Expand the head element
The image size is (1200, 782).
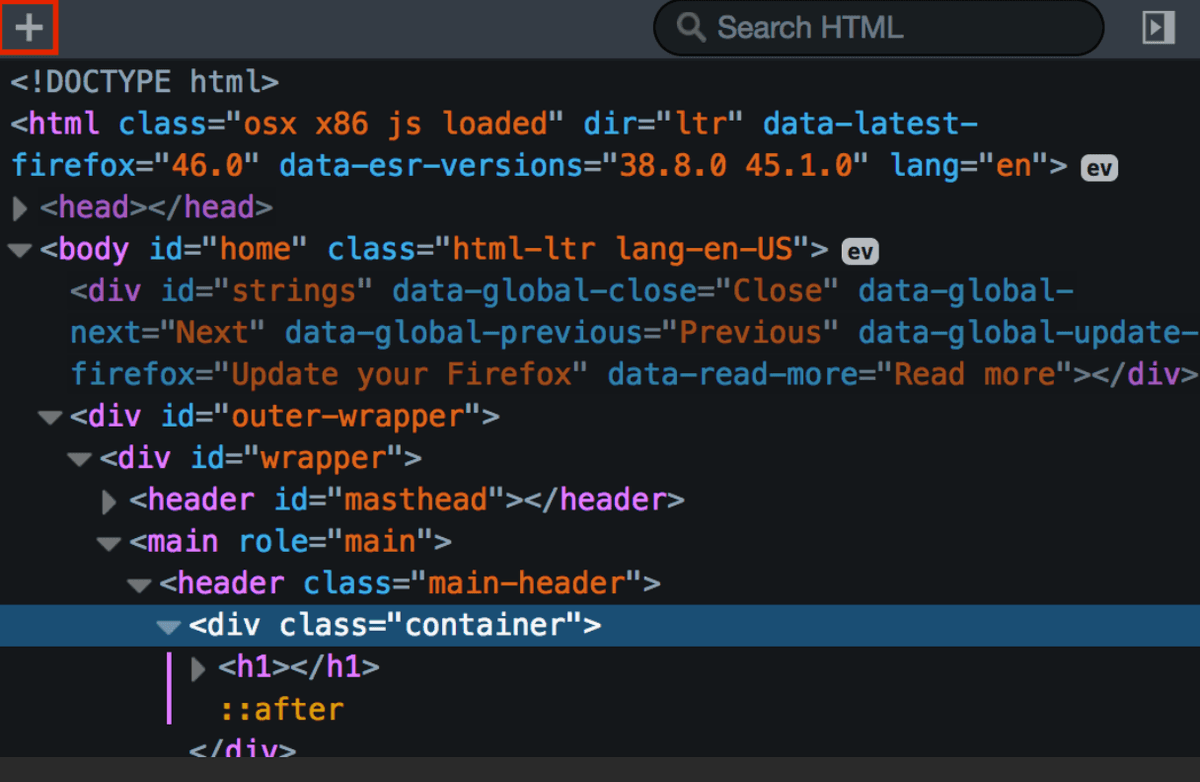pos(19,209)
